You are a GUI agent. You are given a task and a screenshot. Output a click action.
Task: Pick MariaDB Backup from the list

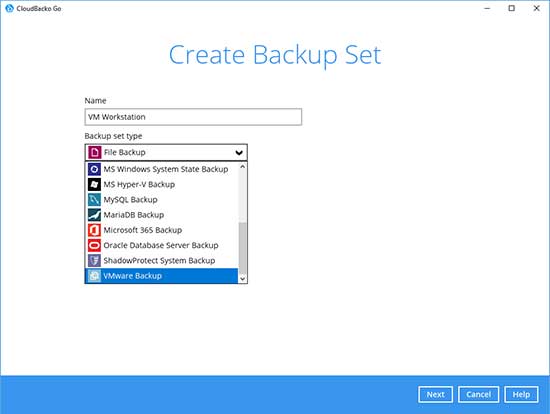click(162, 215)
